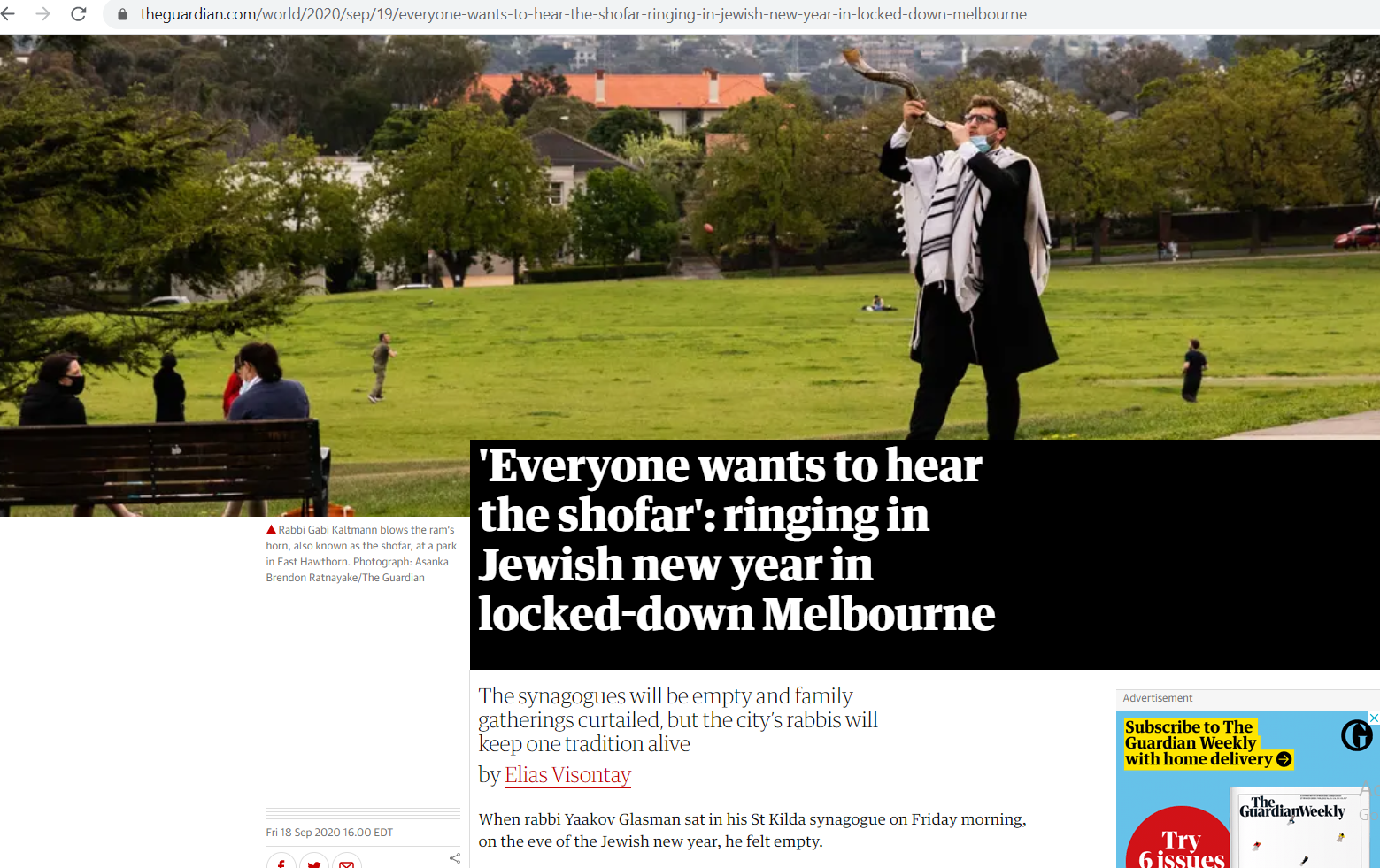Click 'Subscribe to The Guardian Weekly' ad text
The width and height of the screenshot is (1380, 868).
tap(1191, 735)
